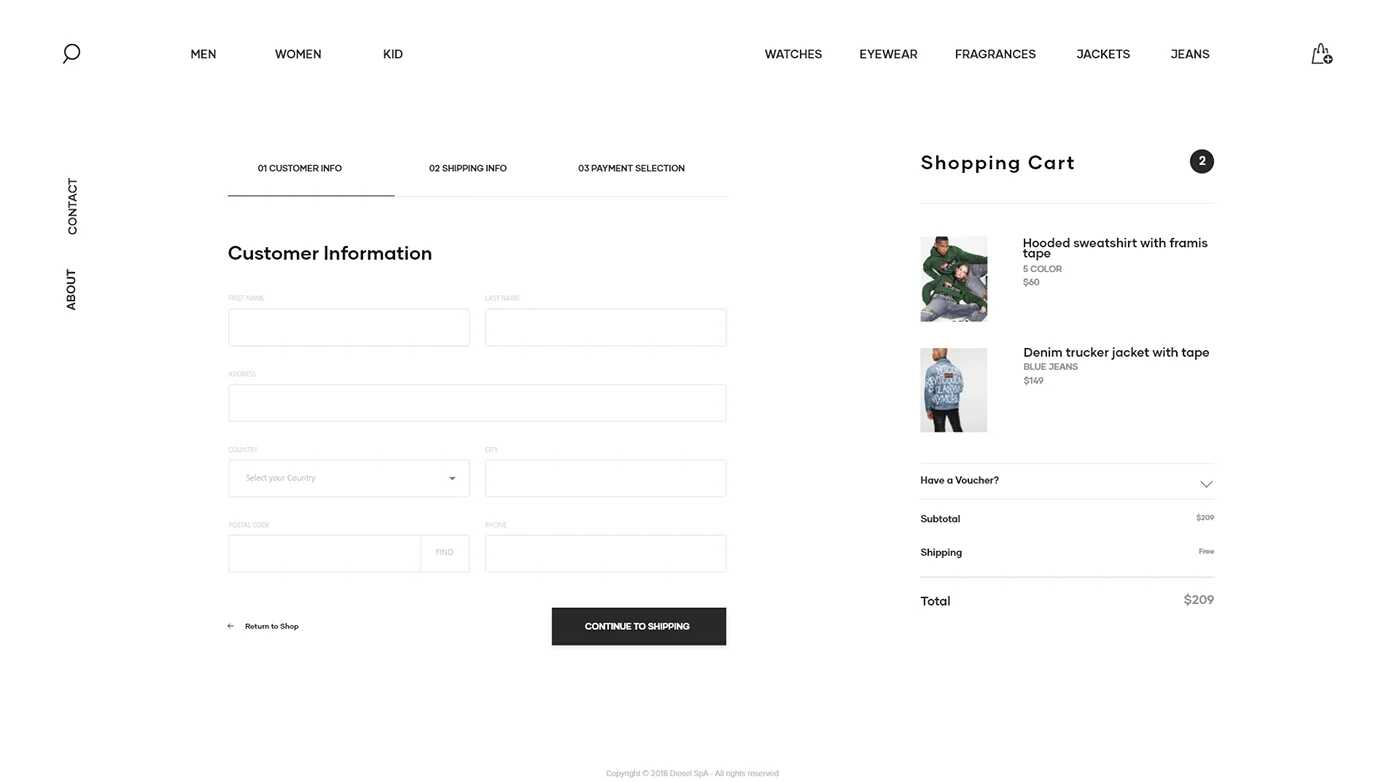Open the Select your Country dropdown
1400x782 pixels.
click(348, 478)
